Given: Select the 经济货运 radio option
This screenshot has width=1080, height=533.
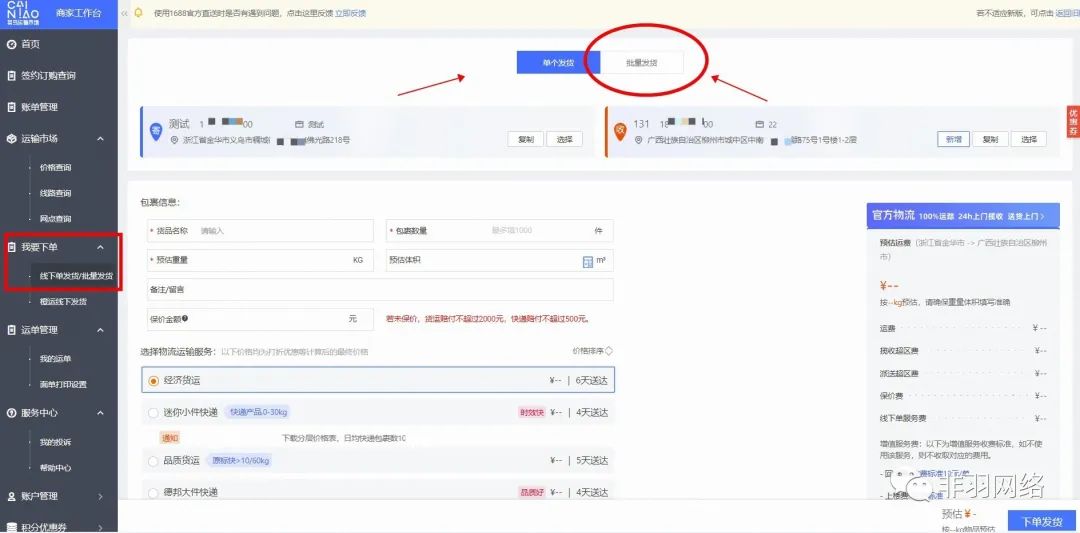Looking at the screenshot, I should (153, 380).
